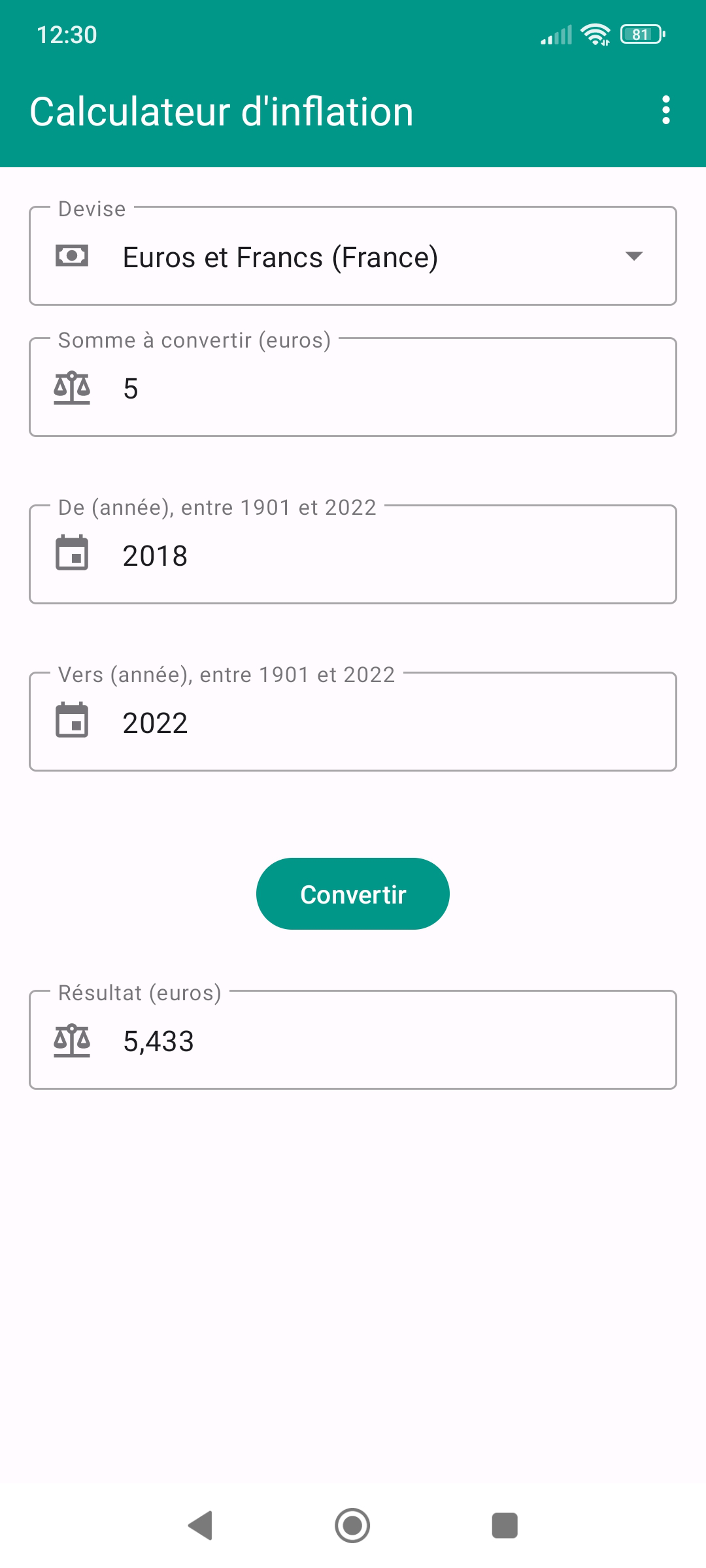Tap the scale icon beside amount to convert
Viewport: 706px width, 1568px height.
72,388
